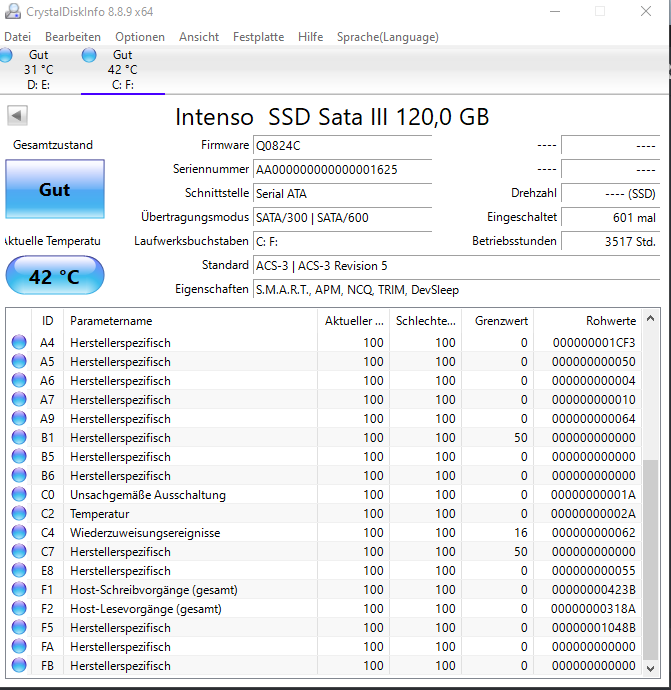Click the Laufwerksbuchstaben field C: F:
Image resolution: width=671 pixels, height=690 pixels.
[x=342, y=242]
